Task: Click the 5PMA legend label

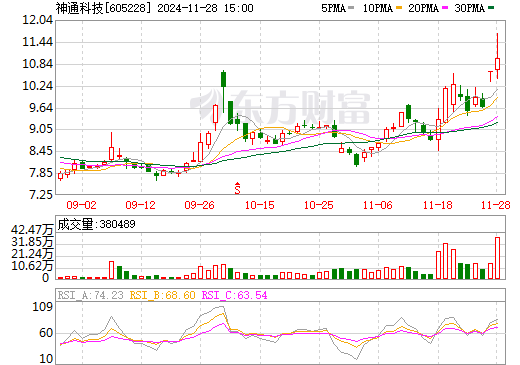Action: [333, 8]
